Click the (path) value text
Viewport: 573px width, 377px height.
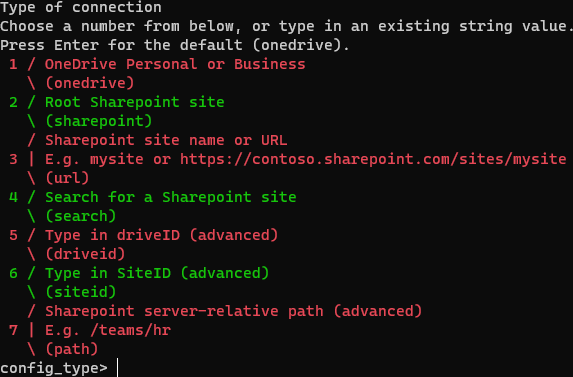pyautogui.click(x=72, y=349)
